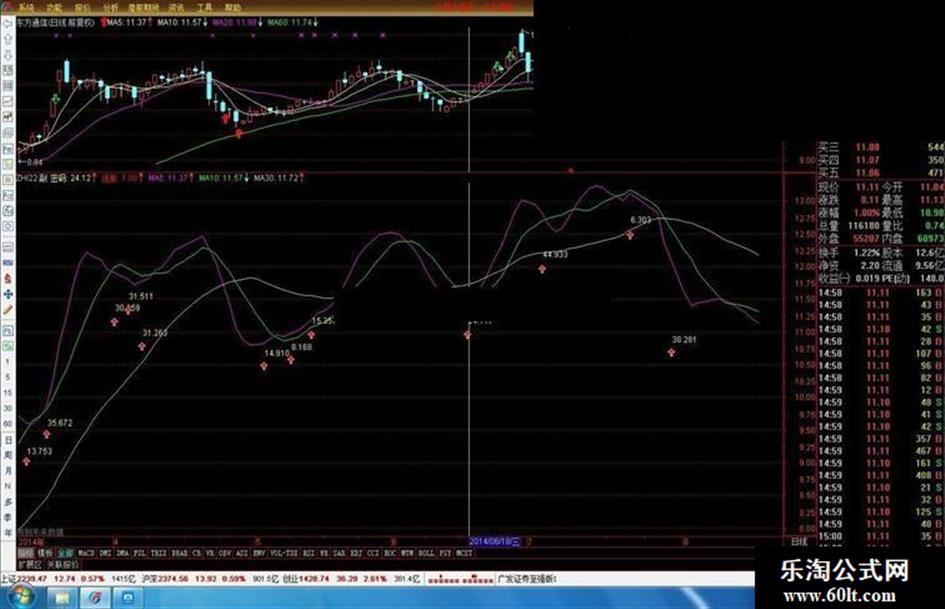Select the DMI indicator tab

105,553
